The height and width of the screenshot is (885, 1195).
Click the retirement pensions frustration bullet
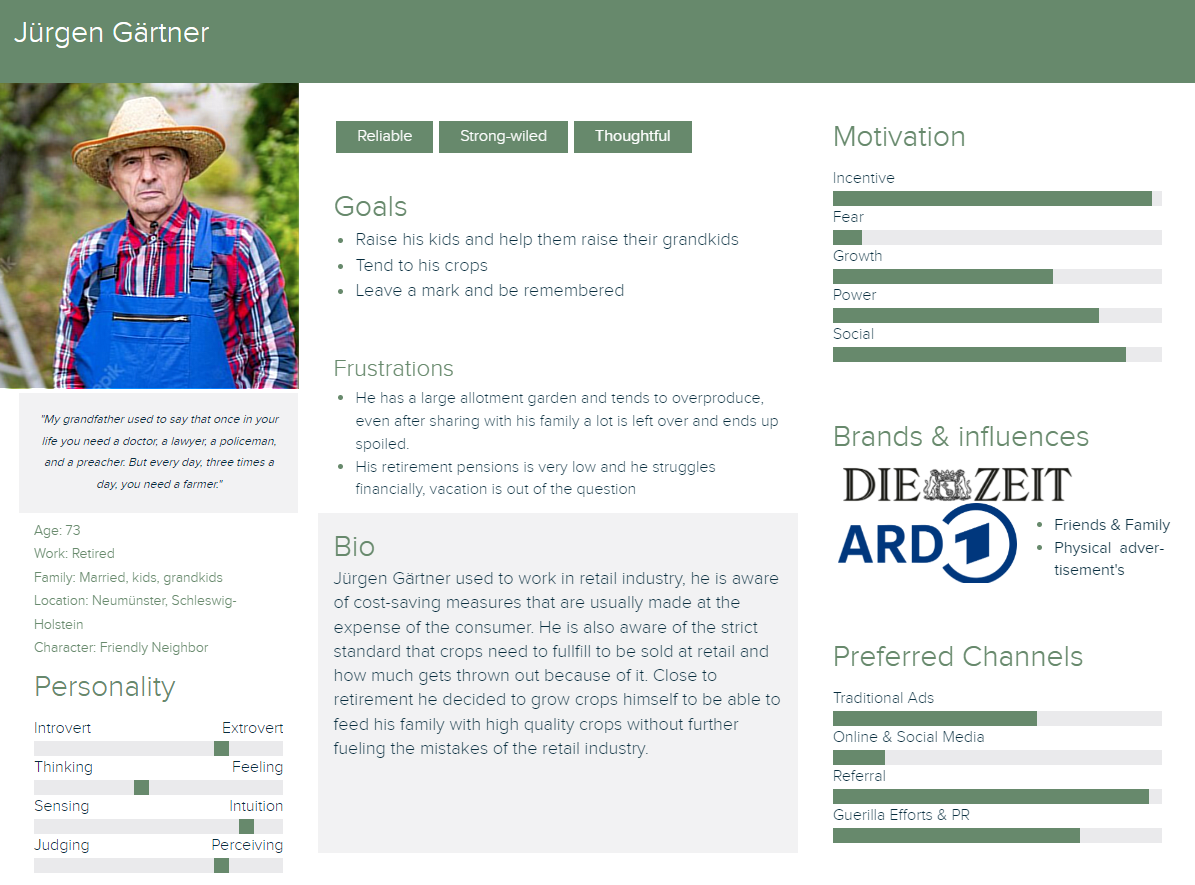click(x=535, y=478)
